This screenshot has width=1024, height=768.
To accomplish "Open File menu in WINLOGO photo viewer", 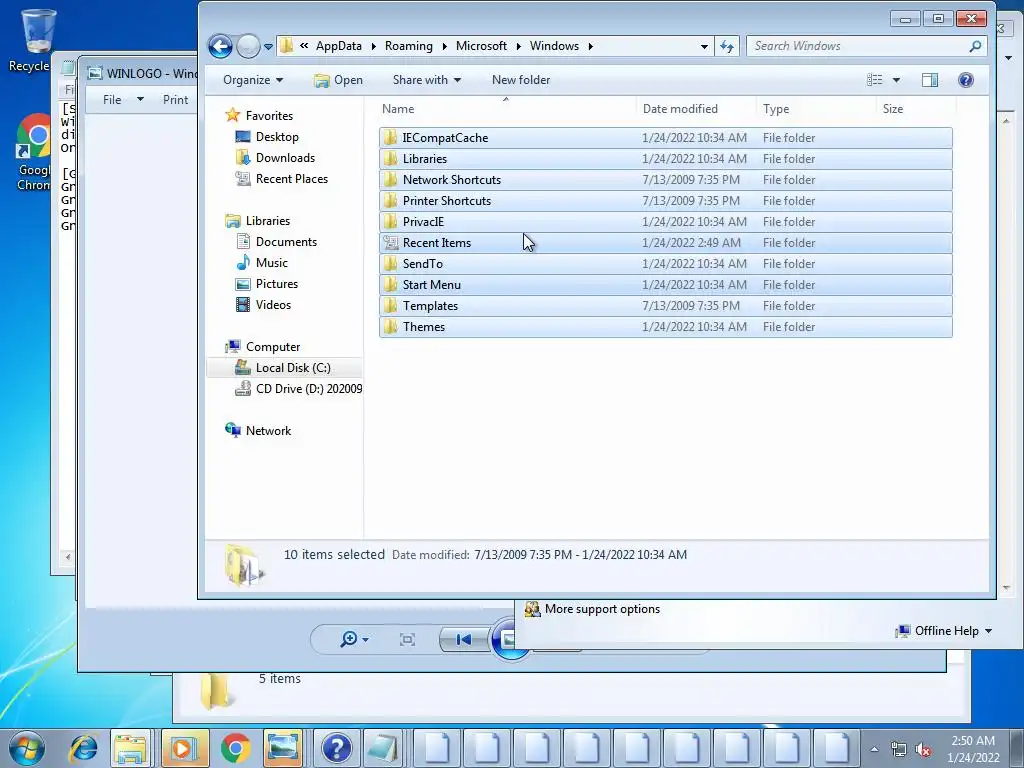I will (x=122, y=100).
